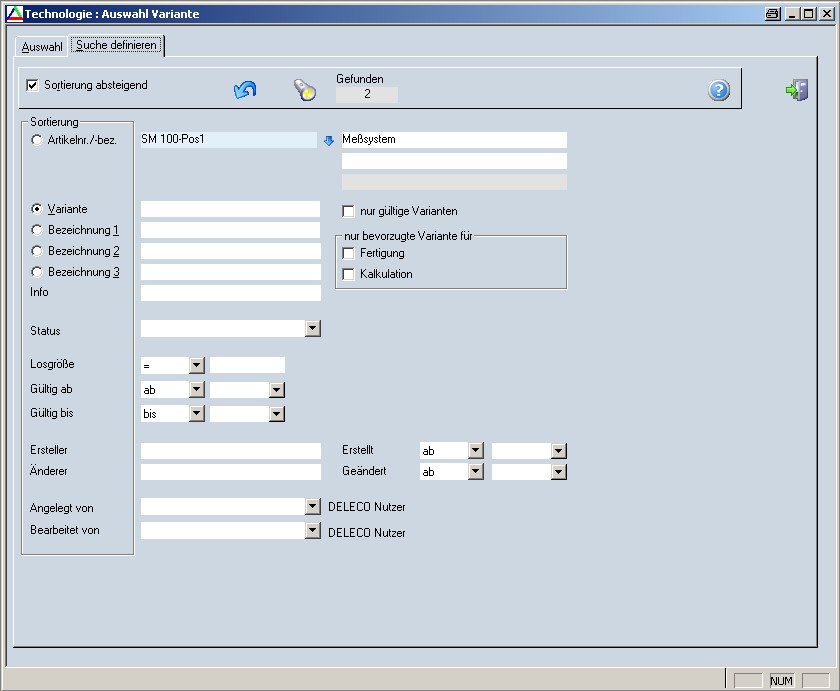This screenshot has width=840, height=691.
Task: Toggle the Sortierung absteigend checkbox
Action: 33,86
